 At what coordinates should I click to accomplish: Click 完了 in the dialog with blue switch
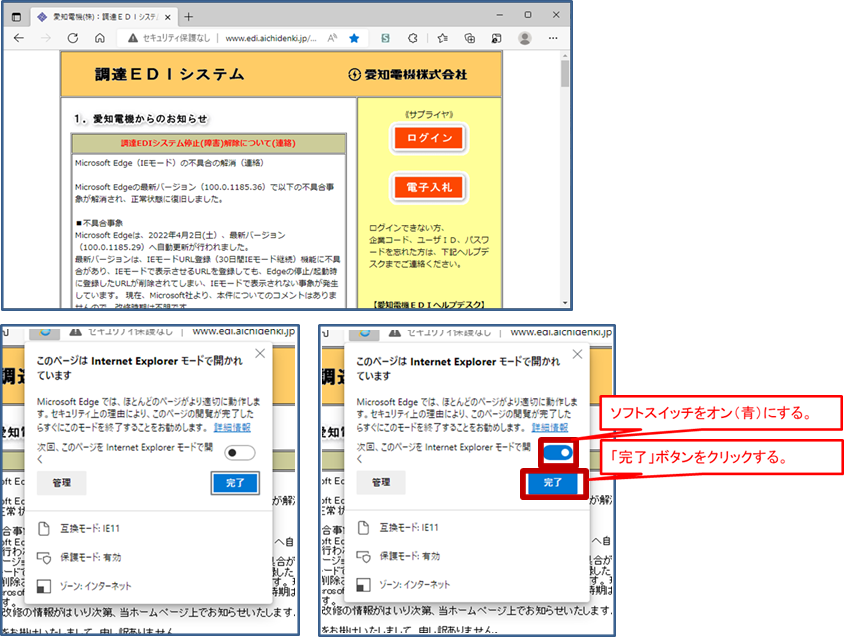pos(553,482)
